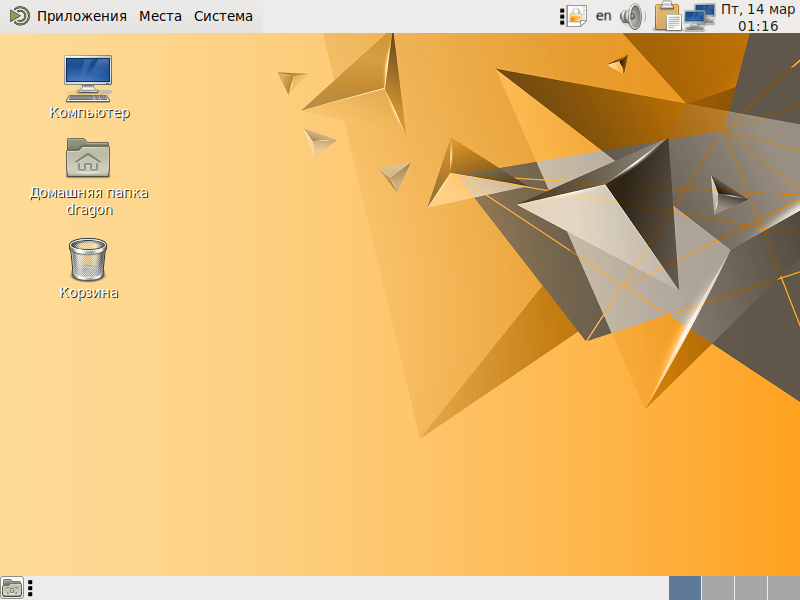This screenshot has width=800, height=600.
Task: Select the Компьютер desktop icon
Action: click(89, 87)
